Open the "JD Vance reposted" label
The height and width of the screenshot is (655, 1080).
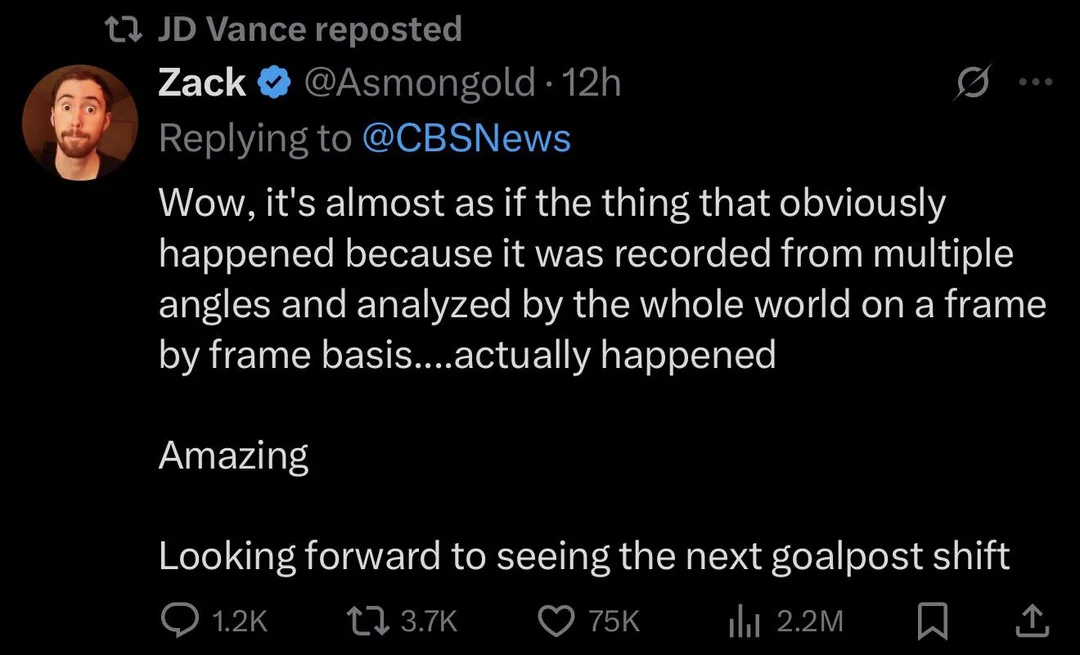tap(310, 30)
